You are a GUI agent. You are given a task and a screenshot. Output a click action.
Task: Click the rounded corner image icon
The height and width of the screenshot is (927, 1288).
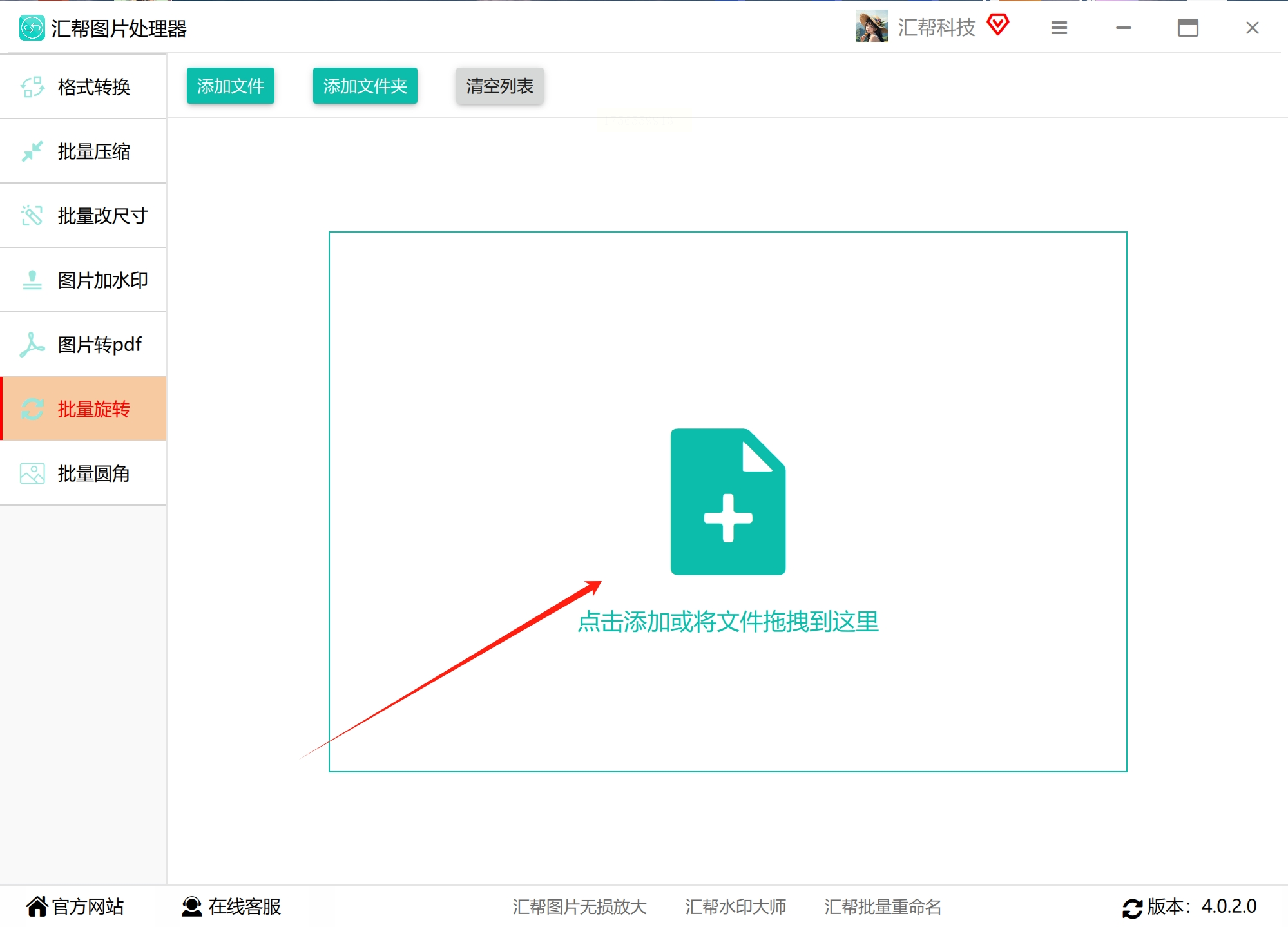[32, 473]
